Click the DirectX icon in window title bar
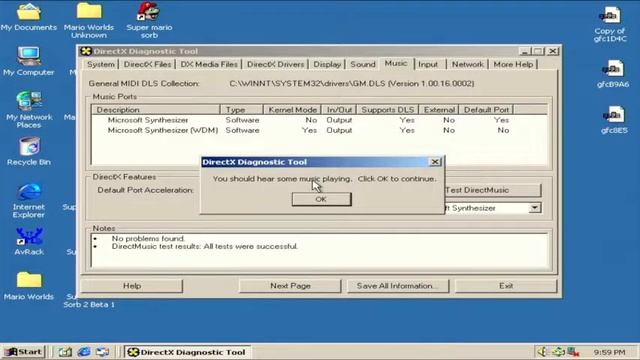Screen dimensions: 640x360 pyautogui.click(x=86, y=51)
